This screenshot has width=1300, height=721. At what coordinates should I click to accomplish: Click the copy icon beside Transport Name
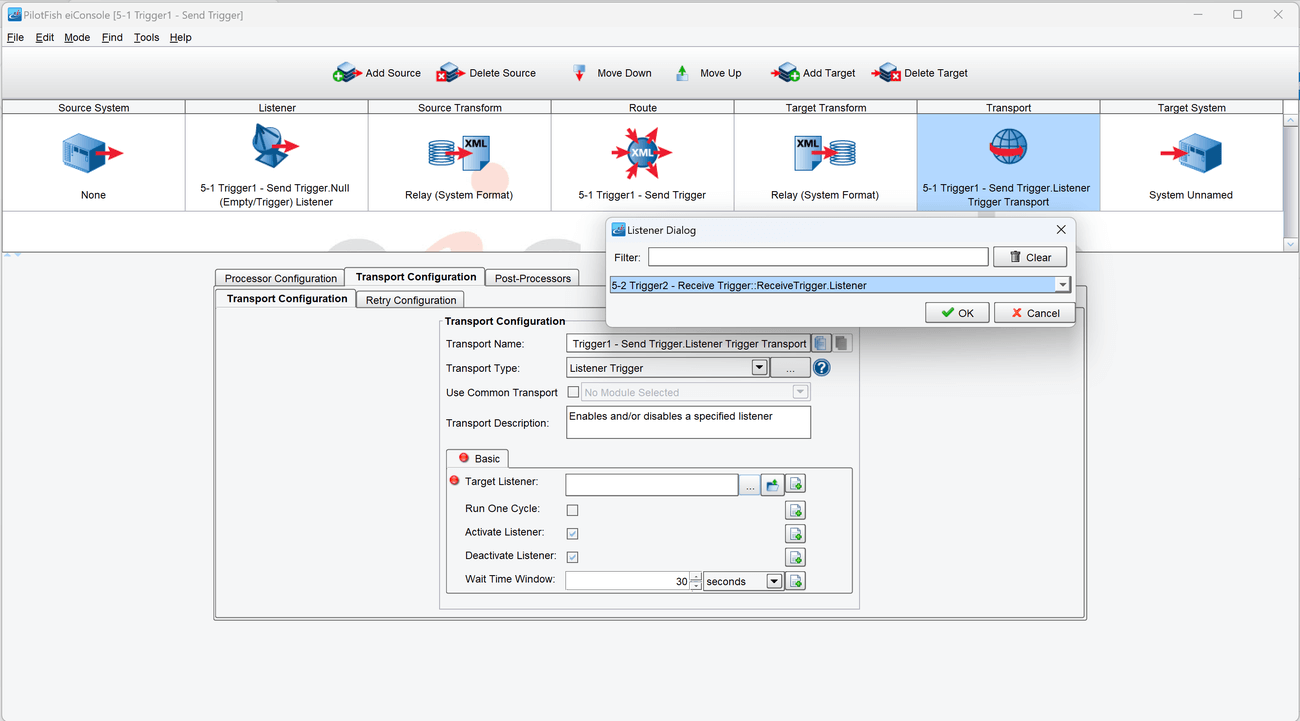click(x=821, y=343)
